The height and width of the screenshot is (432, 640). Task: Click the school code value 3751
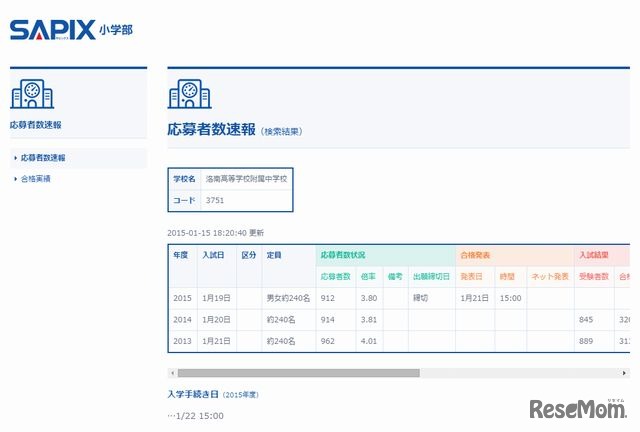[x=215, y=200]
